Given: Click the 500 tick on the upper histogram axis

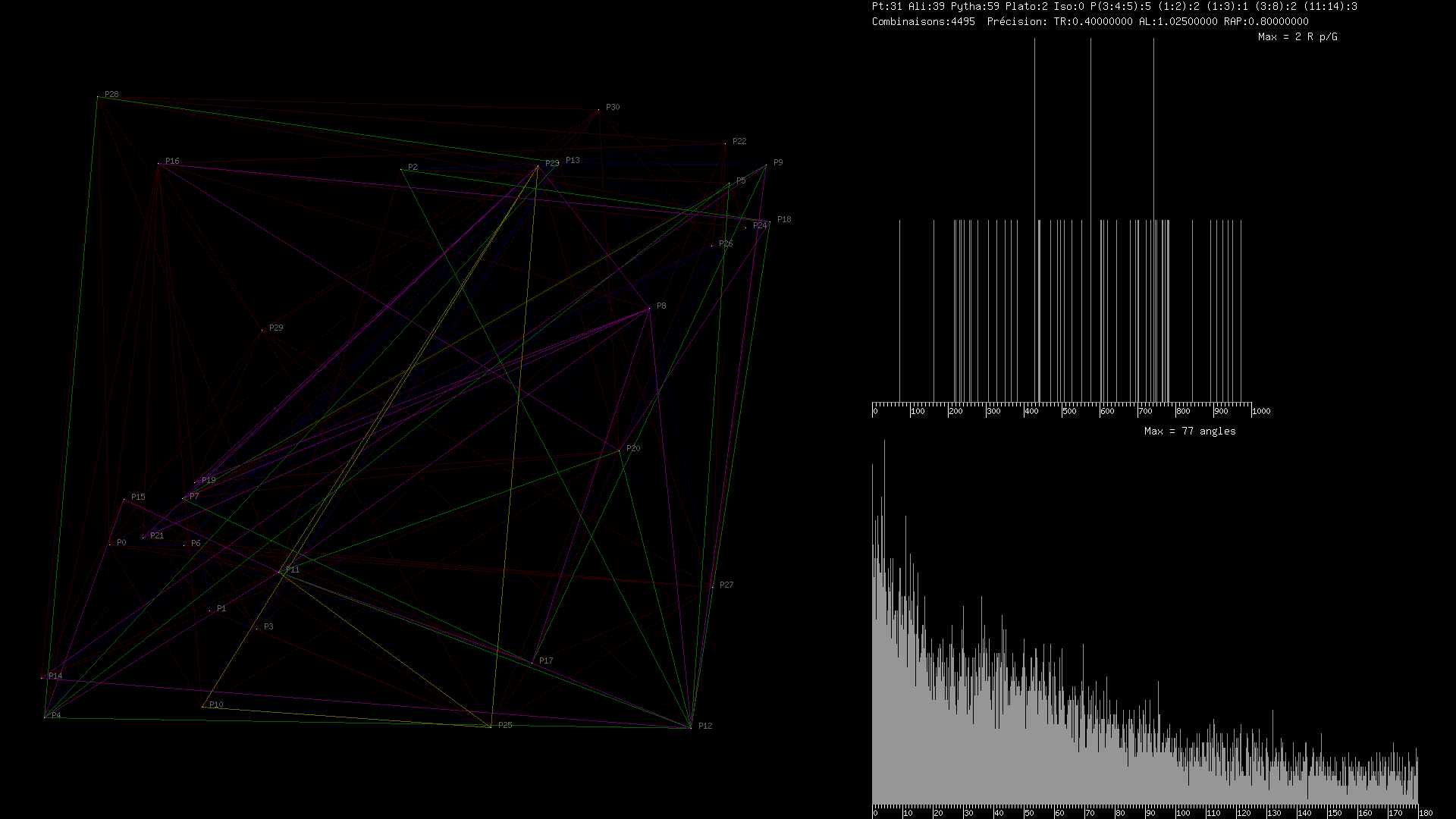Looking at the screenshot, I should tap(1069, 411).
